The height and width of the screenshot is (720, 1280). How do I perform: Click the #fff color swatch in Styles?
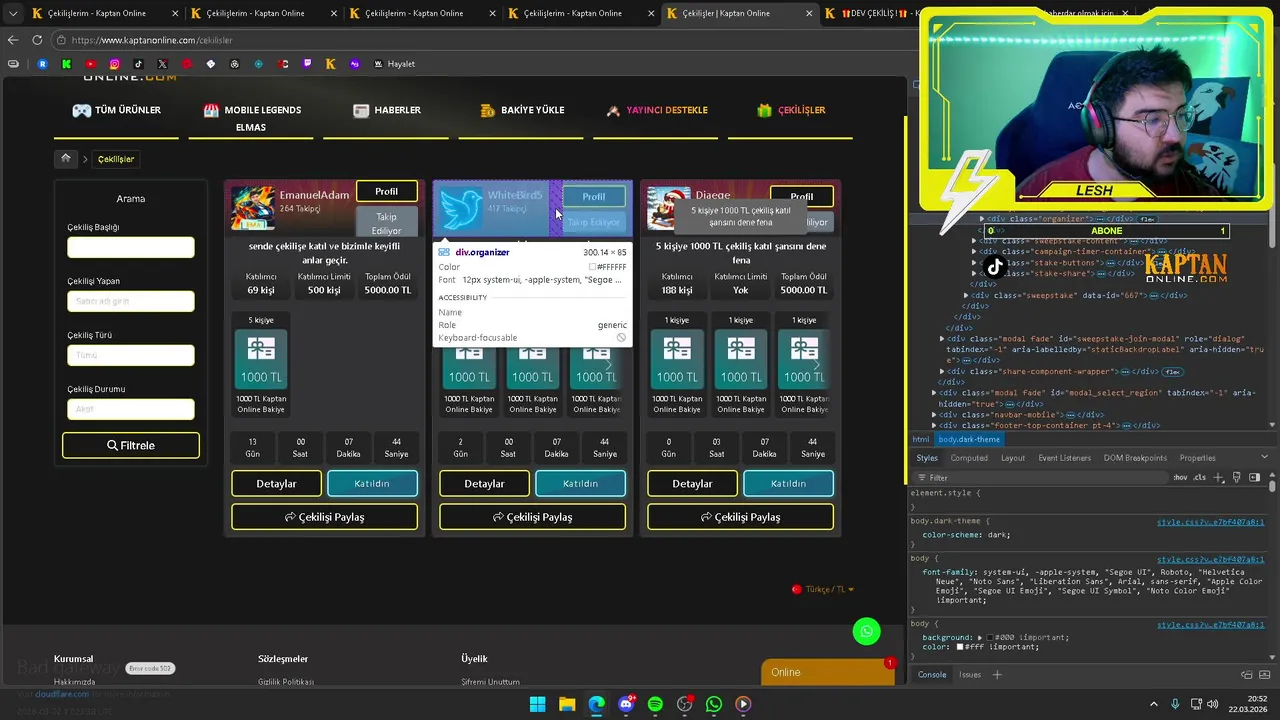960,647
